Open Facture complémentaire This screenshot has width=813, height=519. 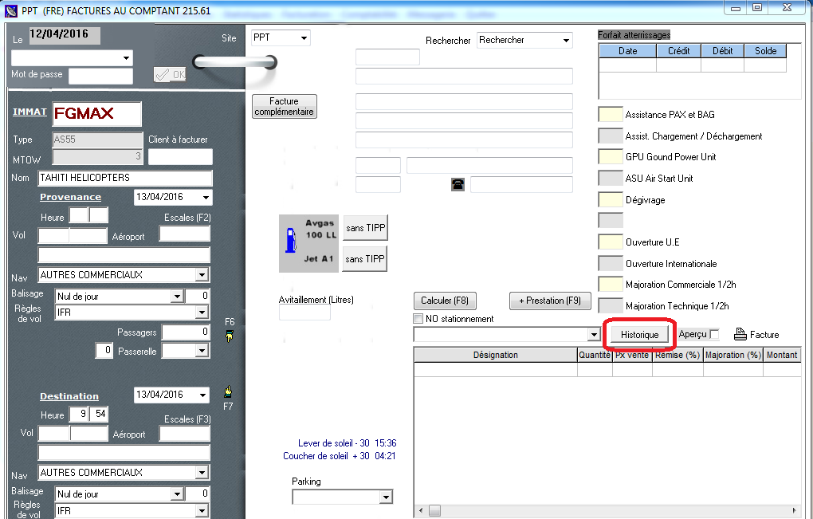[284, 107]
